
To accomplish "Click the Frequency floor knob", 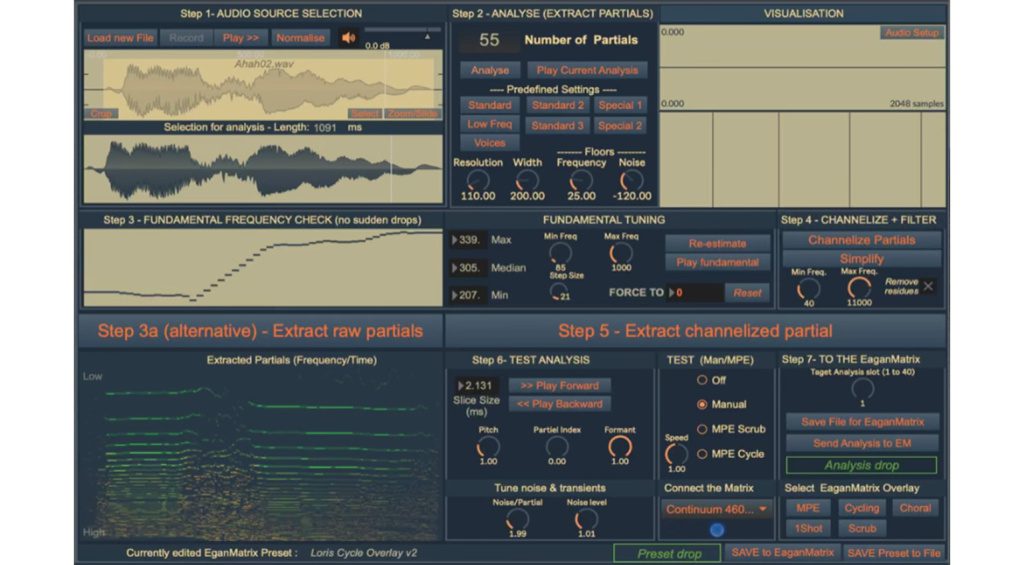I will tap(581, 180).
